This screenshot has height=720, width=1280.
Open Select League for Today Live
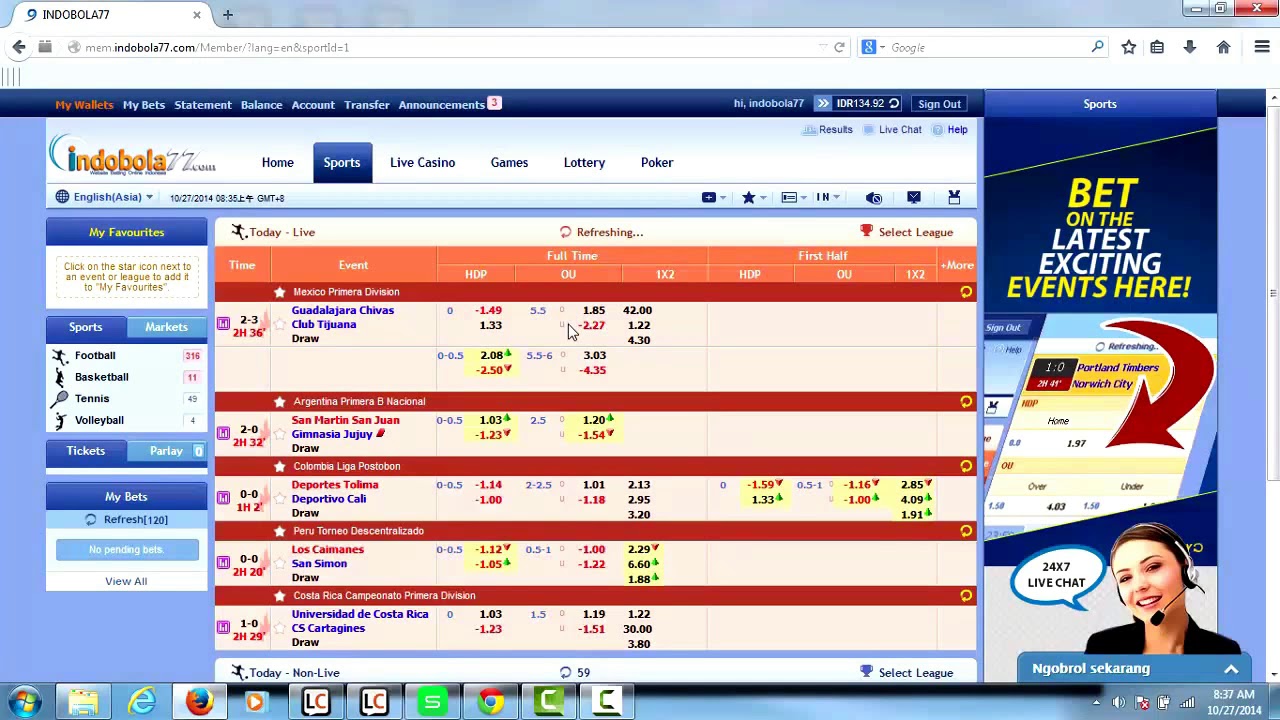pyautogui.click(x=907, y=232)
